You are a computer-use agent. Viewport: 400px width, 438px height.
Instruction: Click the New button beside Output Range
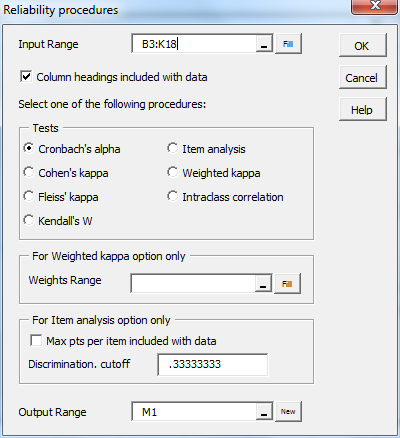click(x=288, y=412)
